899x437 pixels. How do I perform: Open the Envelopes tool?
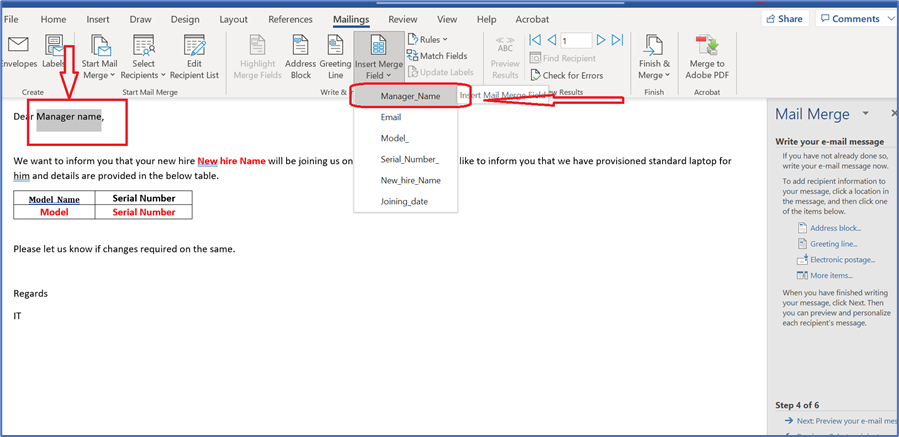pyautogui.click(x=18, y=54)
